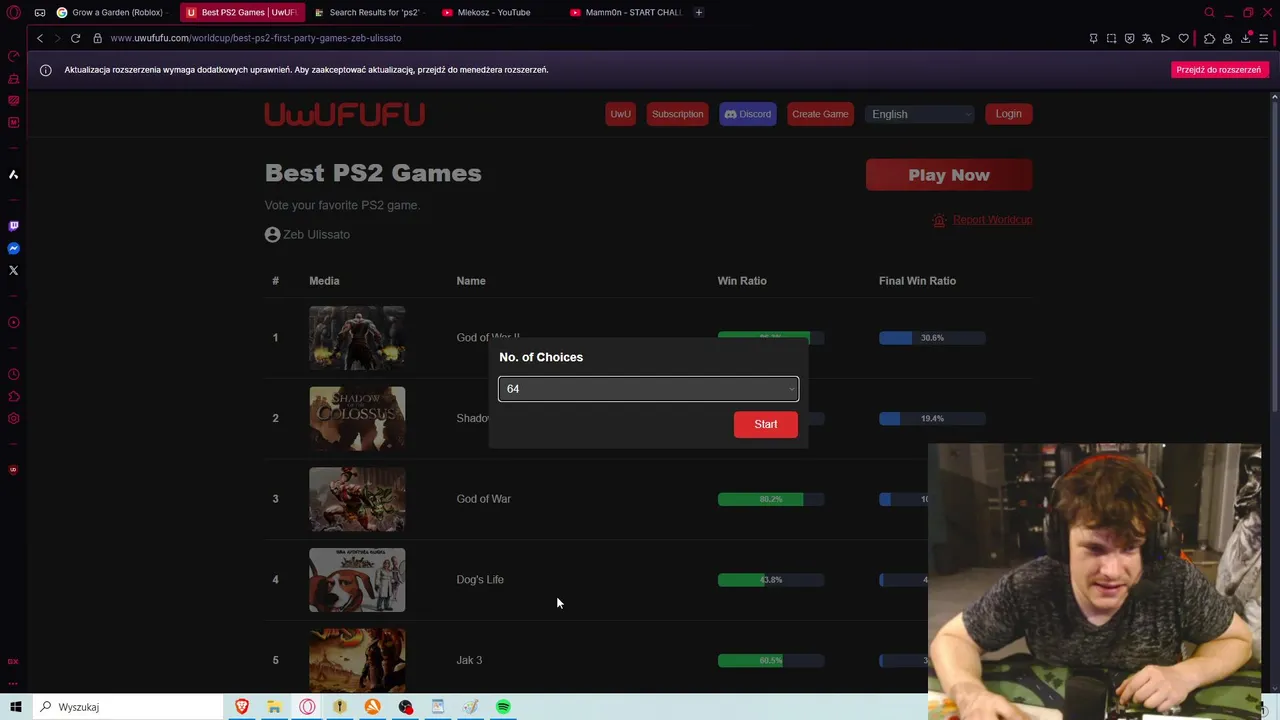Image resolution: width=1280 pixels, height=720 pixels.
Task: Open the English language dropdown
Action: coord(920,114)
